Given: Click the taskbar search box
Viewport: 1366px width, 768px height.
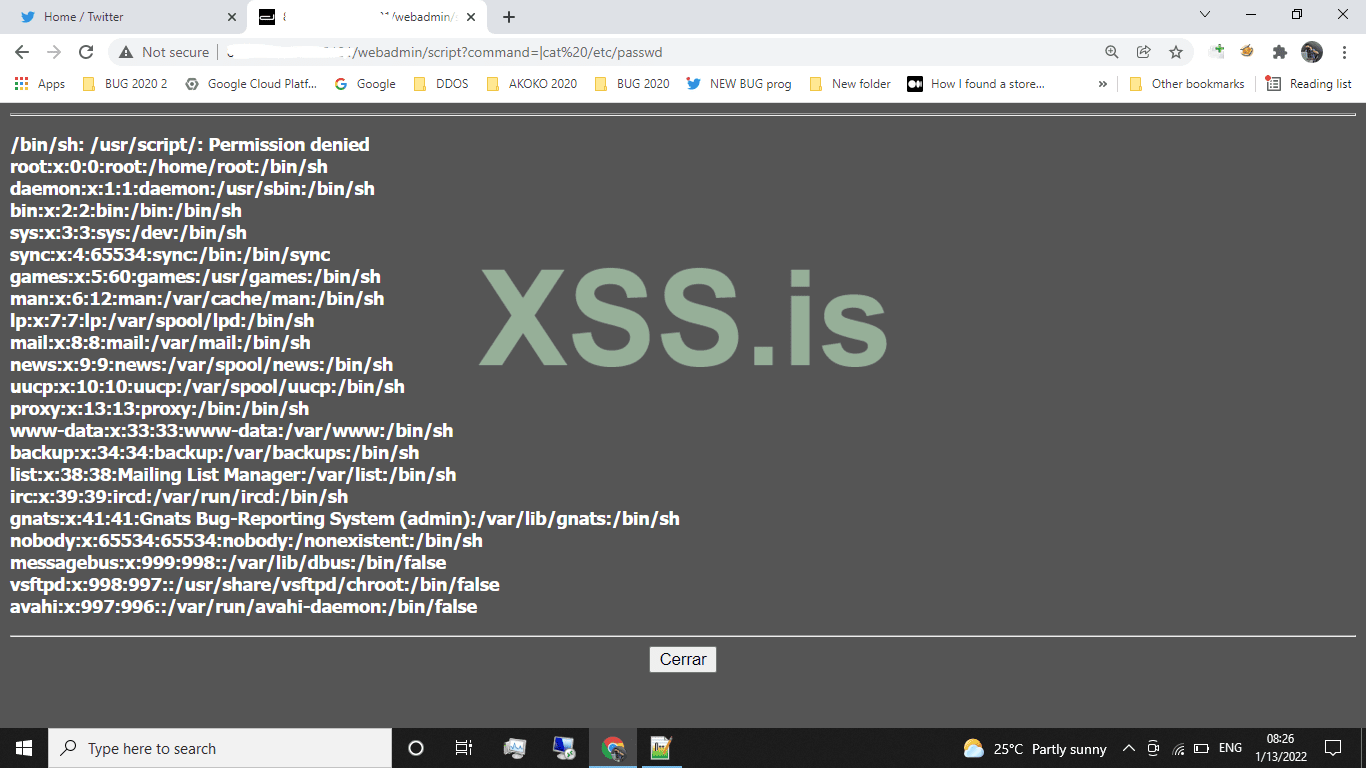Looking at the screenshot, I should pos(220,748).
